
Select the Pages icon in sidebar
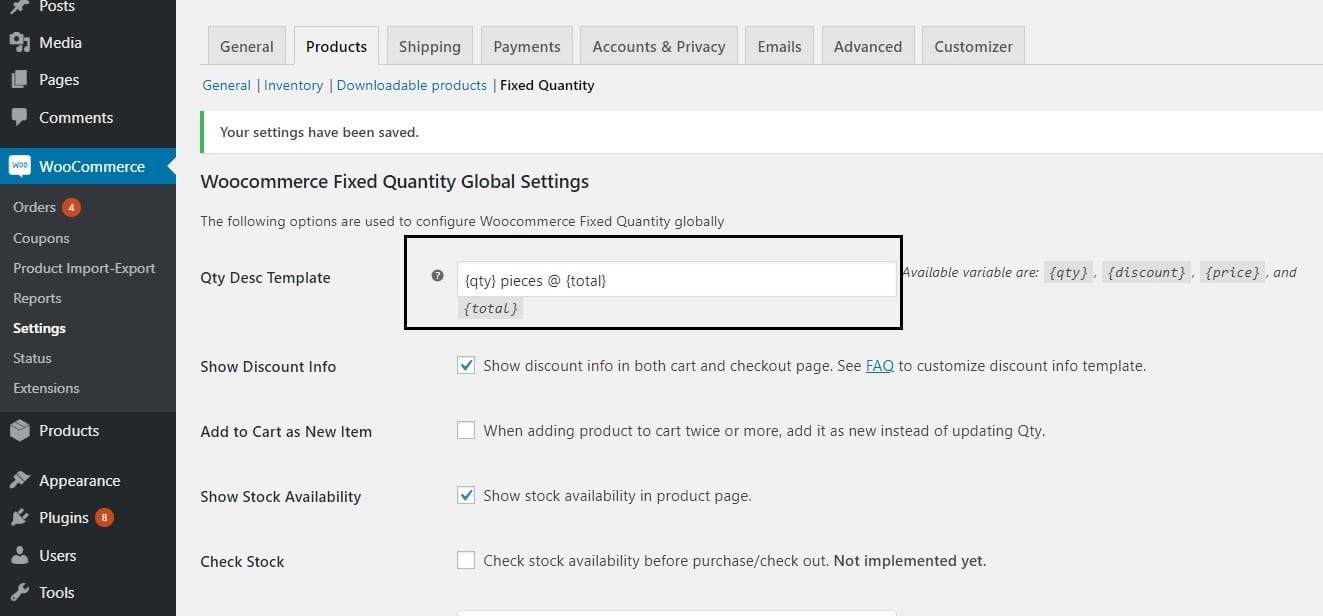point(22,79)
